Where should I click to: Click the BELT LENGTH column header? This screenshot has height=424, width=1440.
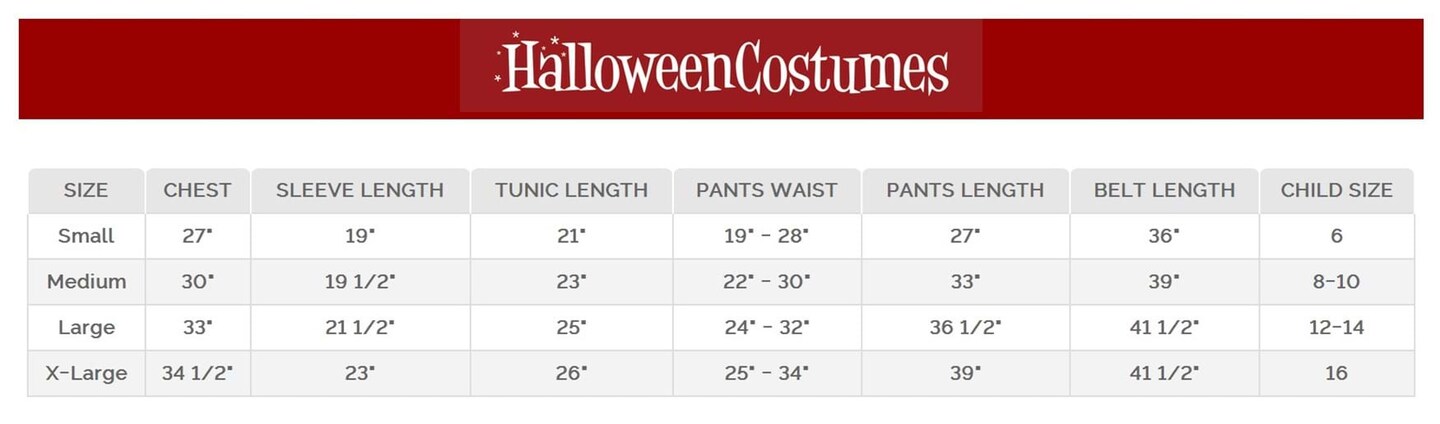click(1164, 190)
